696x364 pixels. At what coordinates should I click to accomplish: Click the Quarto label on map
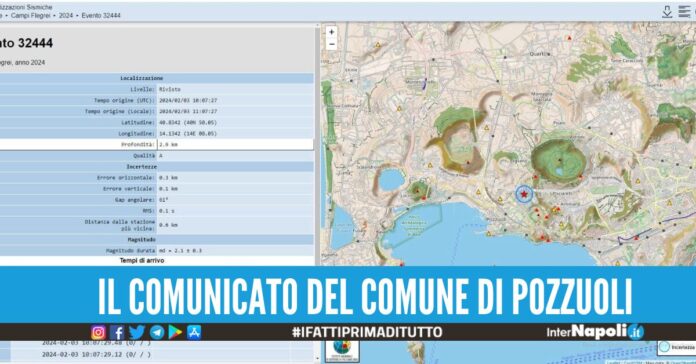[540, 54]
